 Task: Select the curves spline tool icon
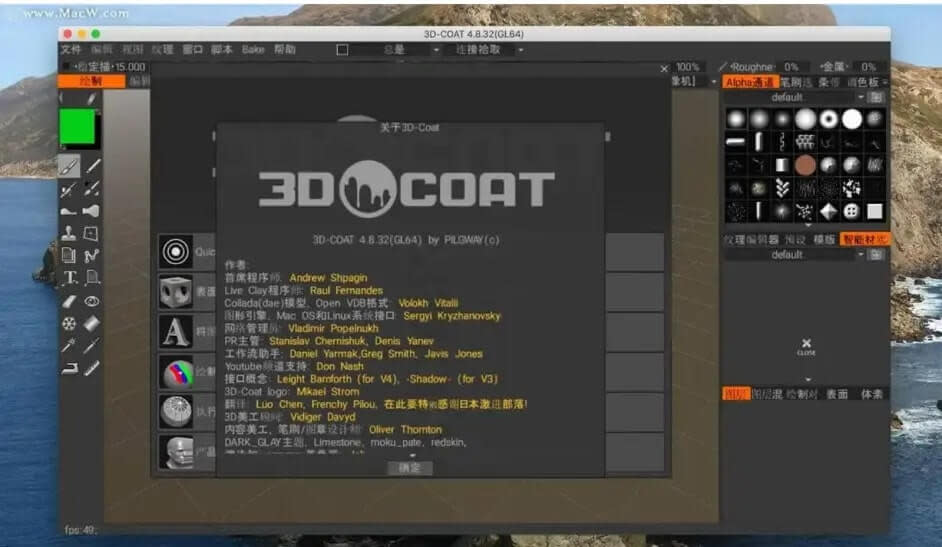pos(91,256)
